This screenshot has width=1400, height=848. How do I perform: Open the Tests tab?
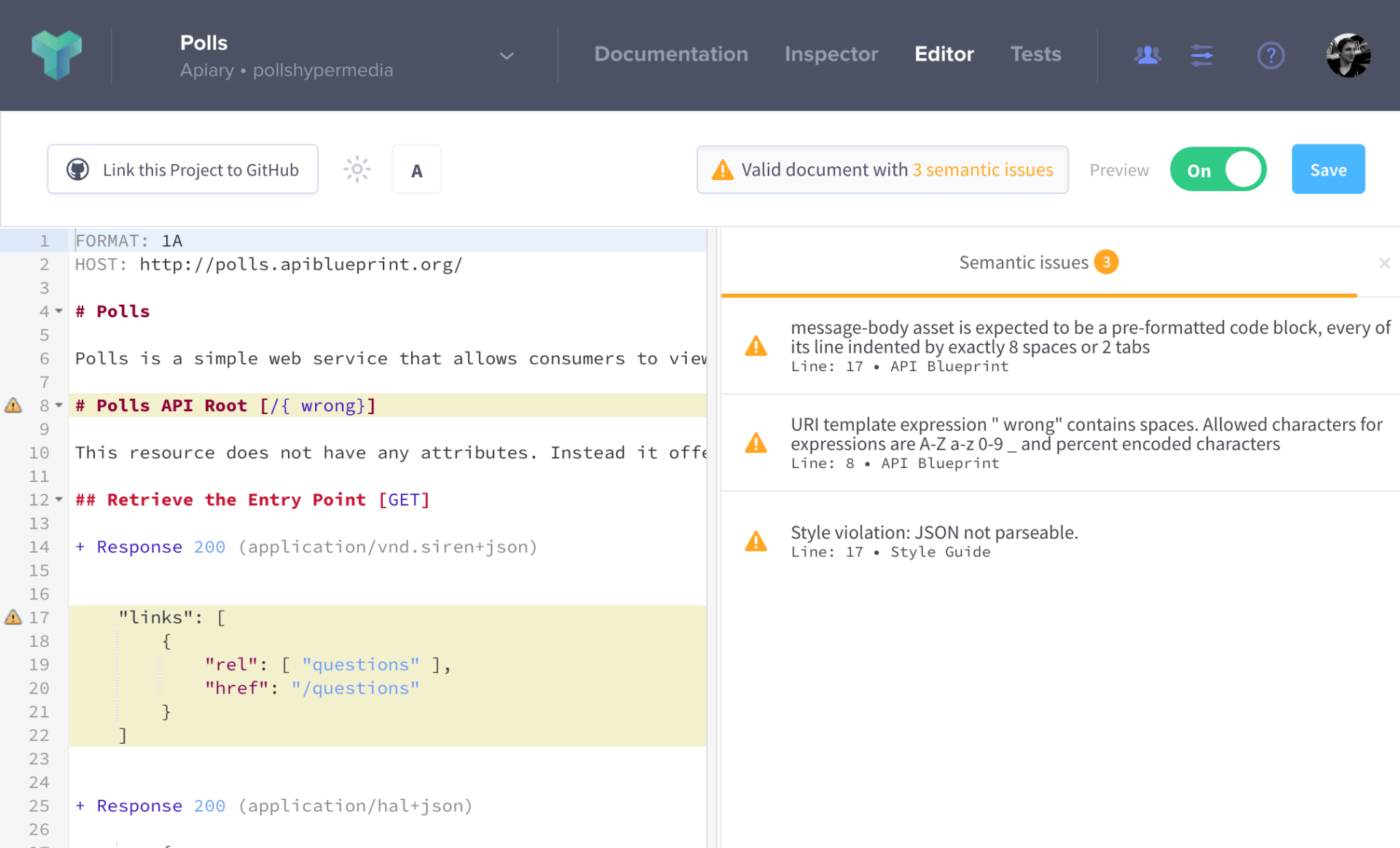(x=1035, y=54)
